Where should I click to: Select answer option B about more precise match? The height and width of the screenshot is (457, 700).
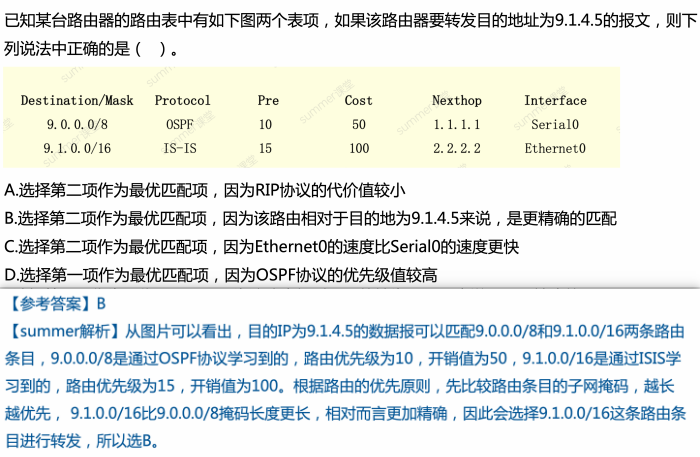tap(311, 217)
